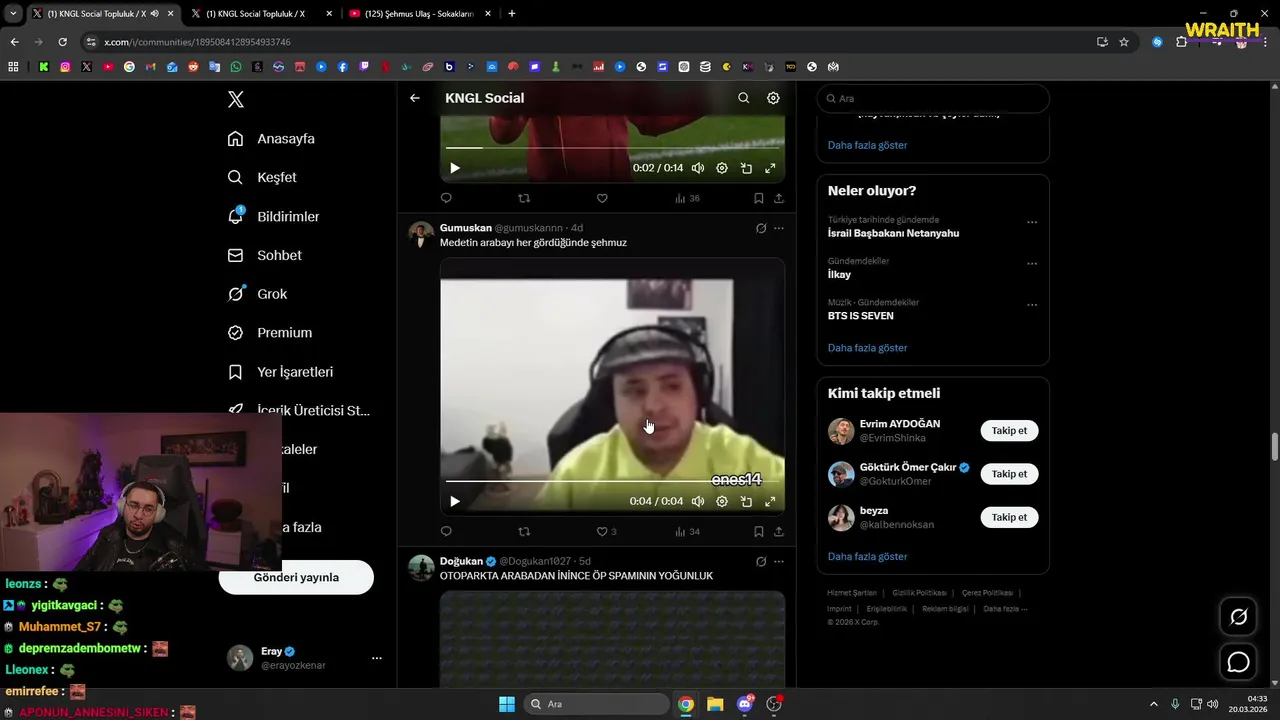Click the Ara search field on X
This screenshot has width=1280, height=720.
(933, 99)
